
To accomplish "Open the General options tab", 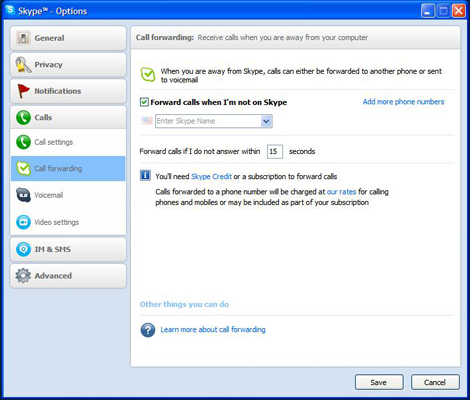I will (68, 38).
